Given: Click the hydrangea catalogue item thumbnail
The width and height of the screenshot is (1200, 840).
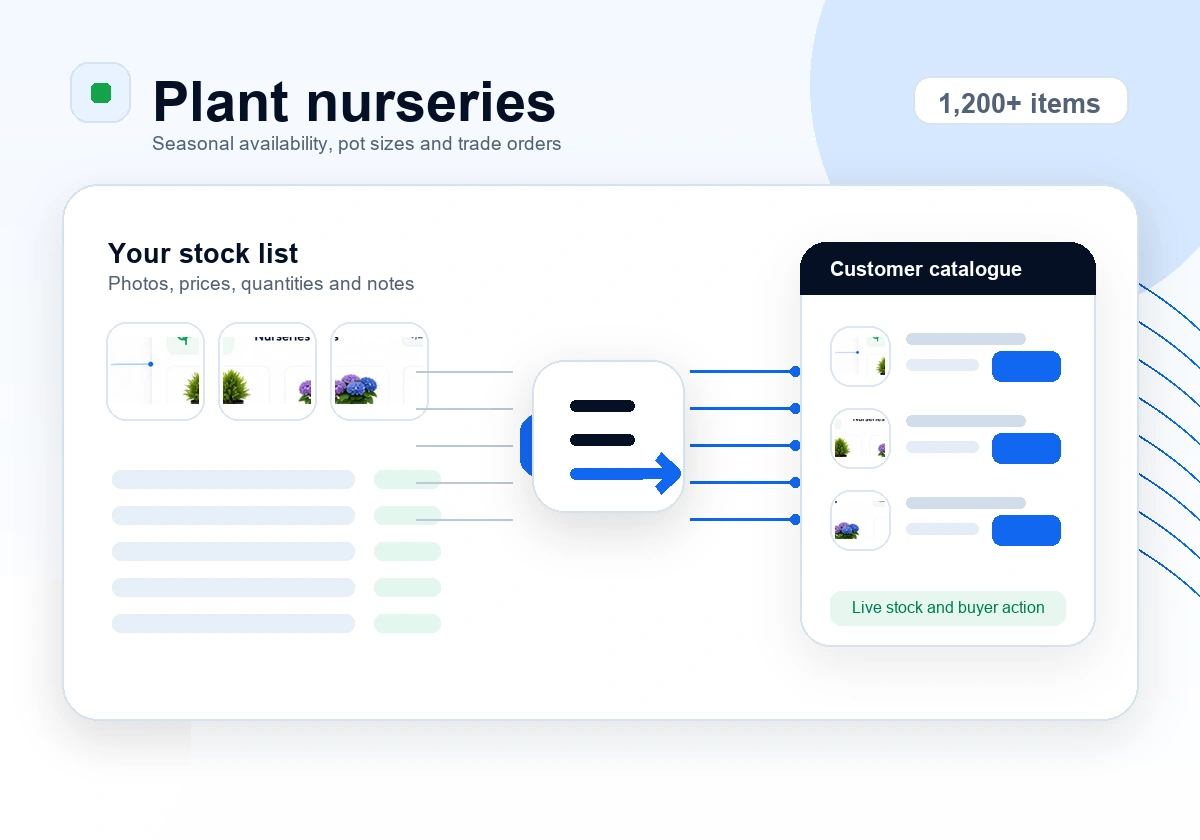Looking at the screenshot, I should pos(860,520).
